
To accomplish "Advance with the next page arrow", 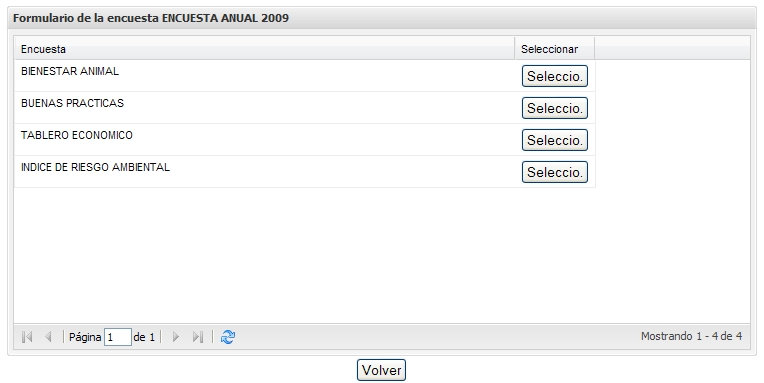I will click(x=176, y=337).
